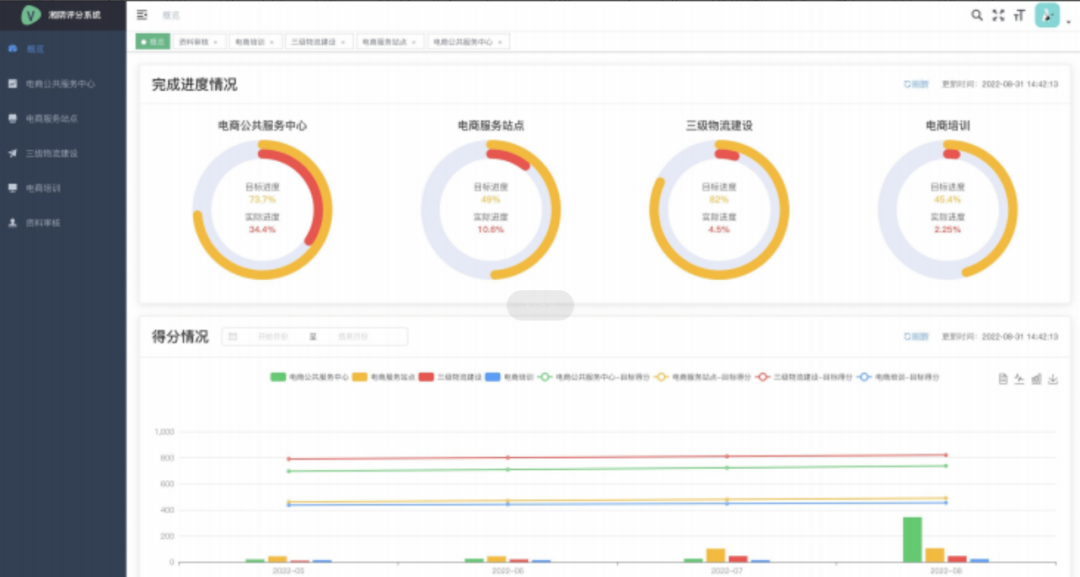This screenshot has width=1080, height=577.
Task: Switch to the 电商培训 tab
Action: [250, 42]
